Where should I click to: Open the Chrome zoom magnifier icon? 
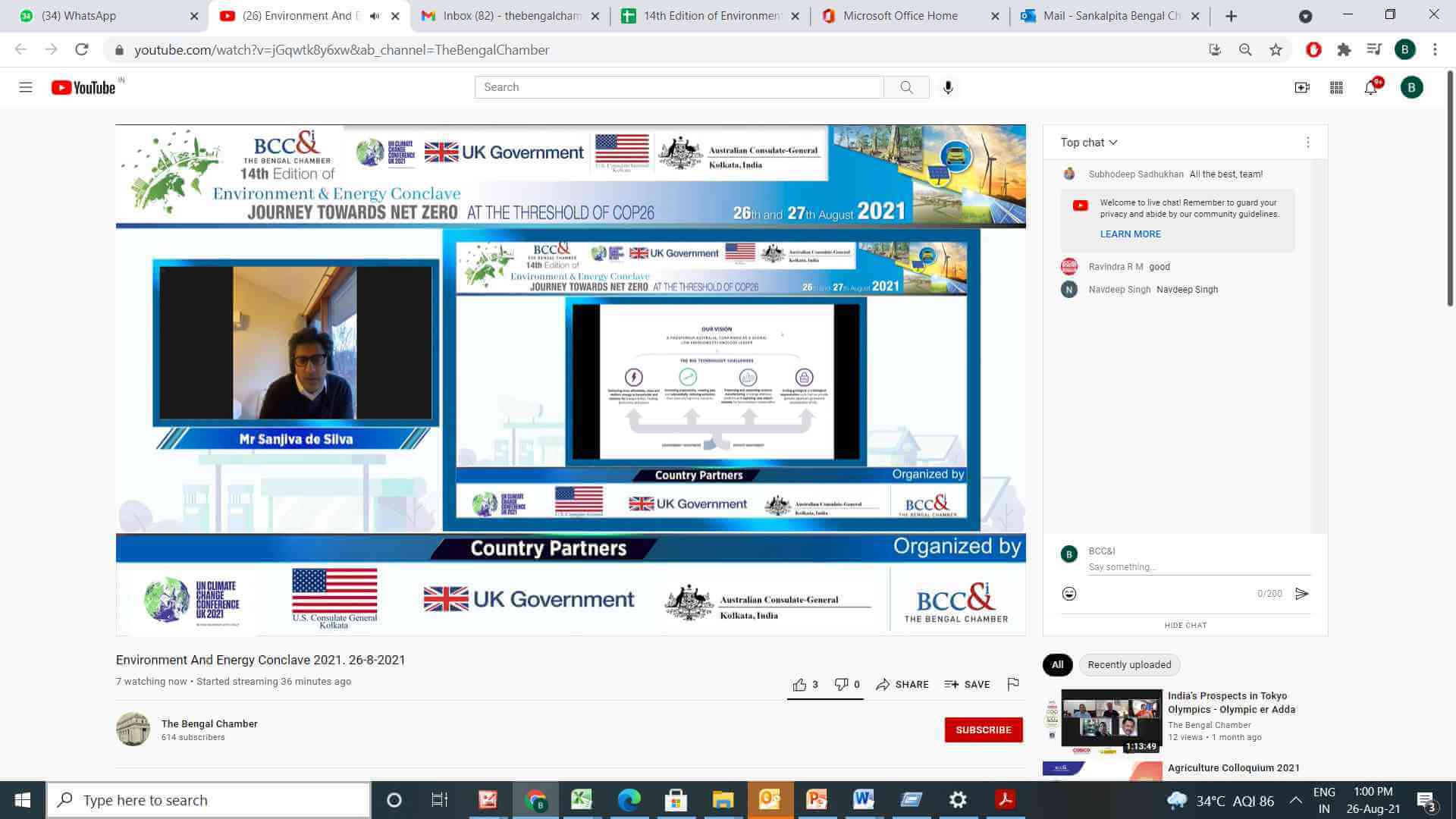[x=1245, y=50]
